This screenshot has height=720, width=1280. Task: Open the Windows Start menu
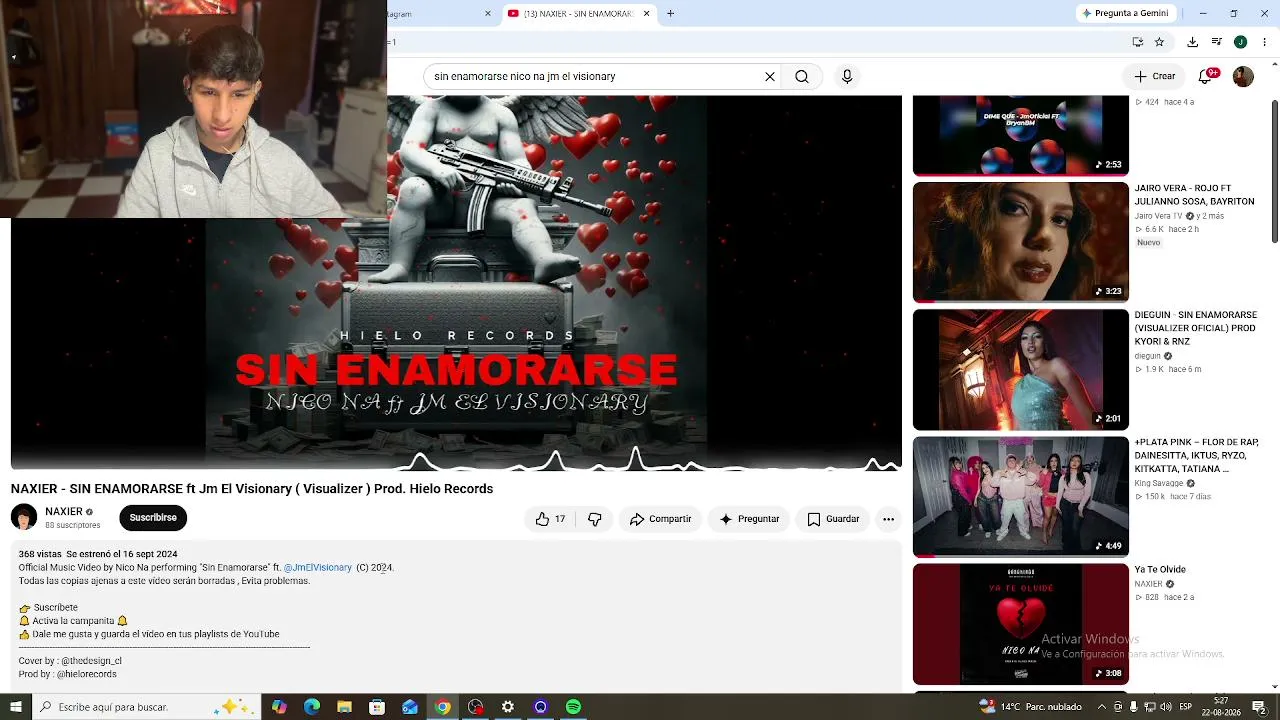click(x=16, y=707)
